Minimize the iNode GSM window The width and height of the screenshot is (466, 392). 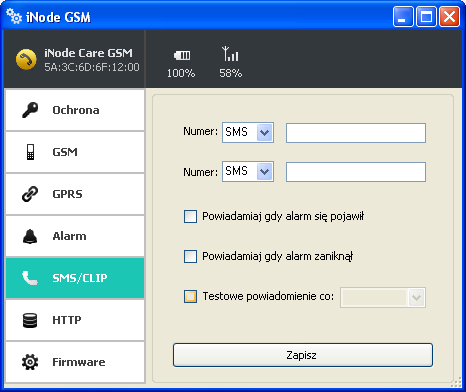click(403, 17)
